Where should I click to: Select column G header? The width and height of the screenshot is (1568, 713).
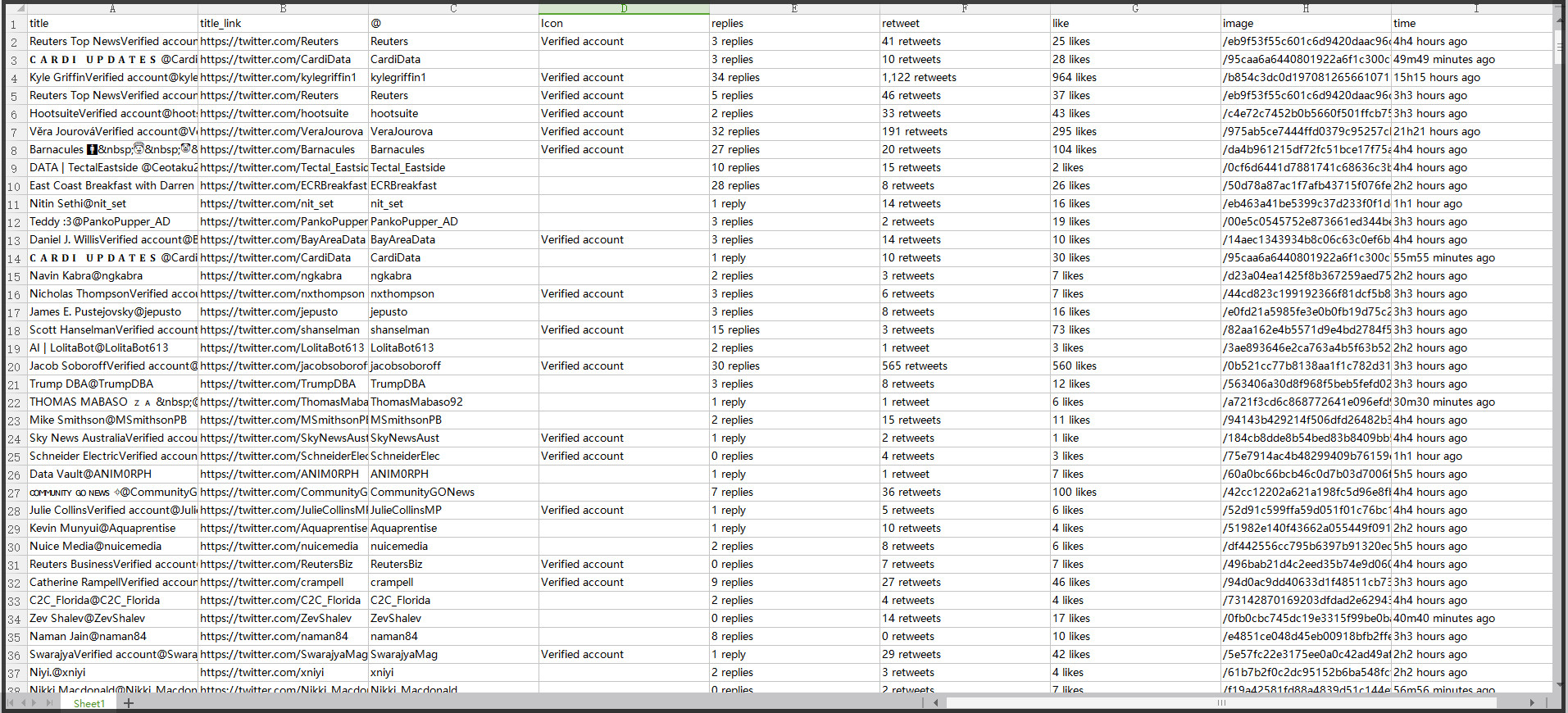pyautogui.click(x=1135, y=8)
